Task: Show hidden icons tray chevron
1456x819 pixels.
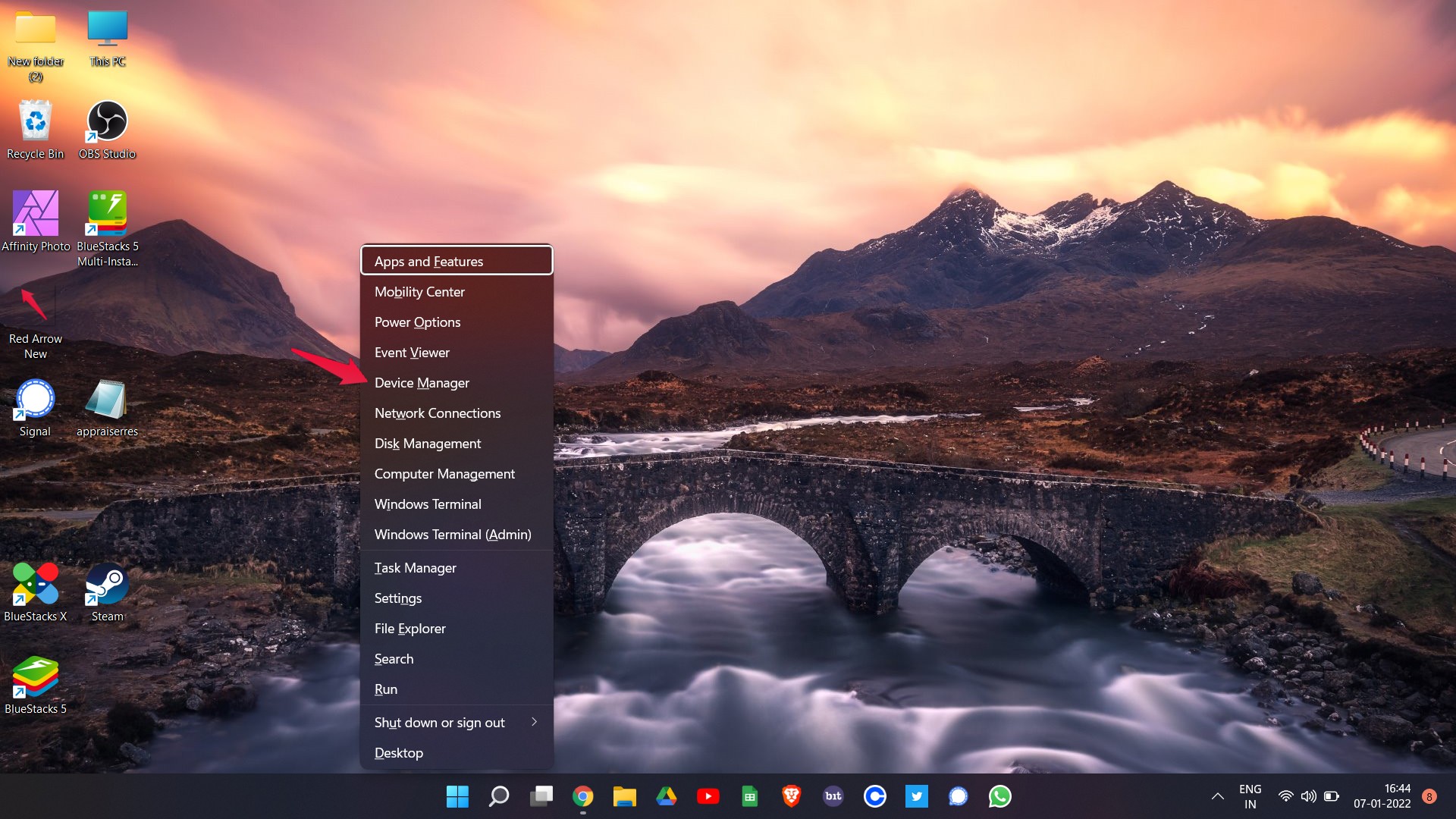Action: [x=1217, y=796]
